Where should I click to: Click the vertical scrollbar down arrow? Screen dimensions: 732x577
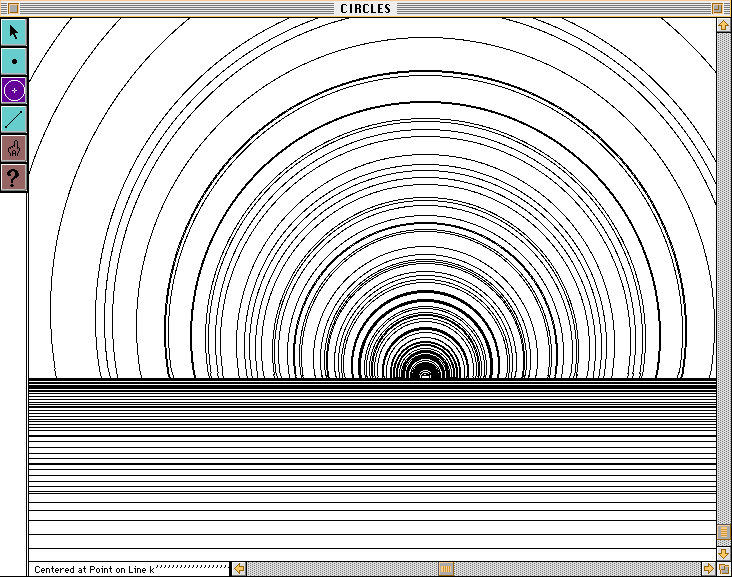[x=723, y=553]
